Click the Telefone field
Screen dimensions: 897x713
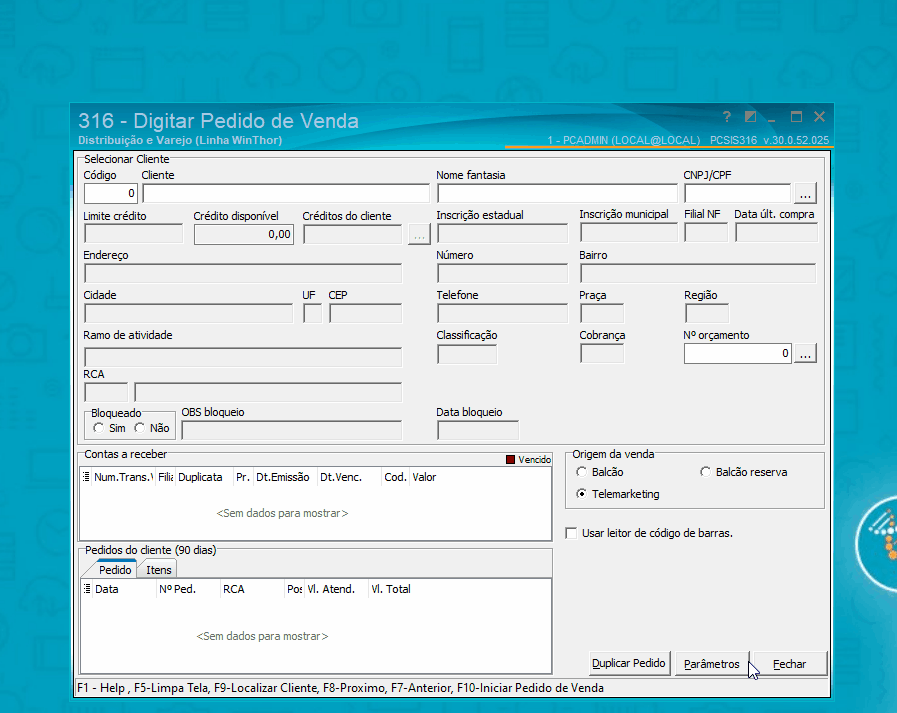tap(502, 314)
